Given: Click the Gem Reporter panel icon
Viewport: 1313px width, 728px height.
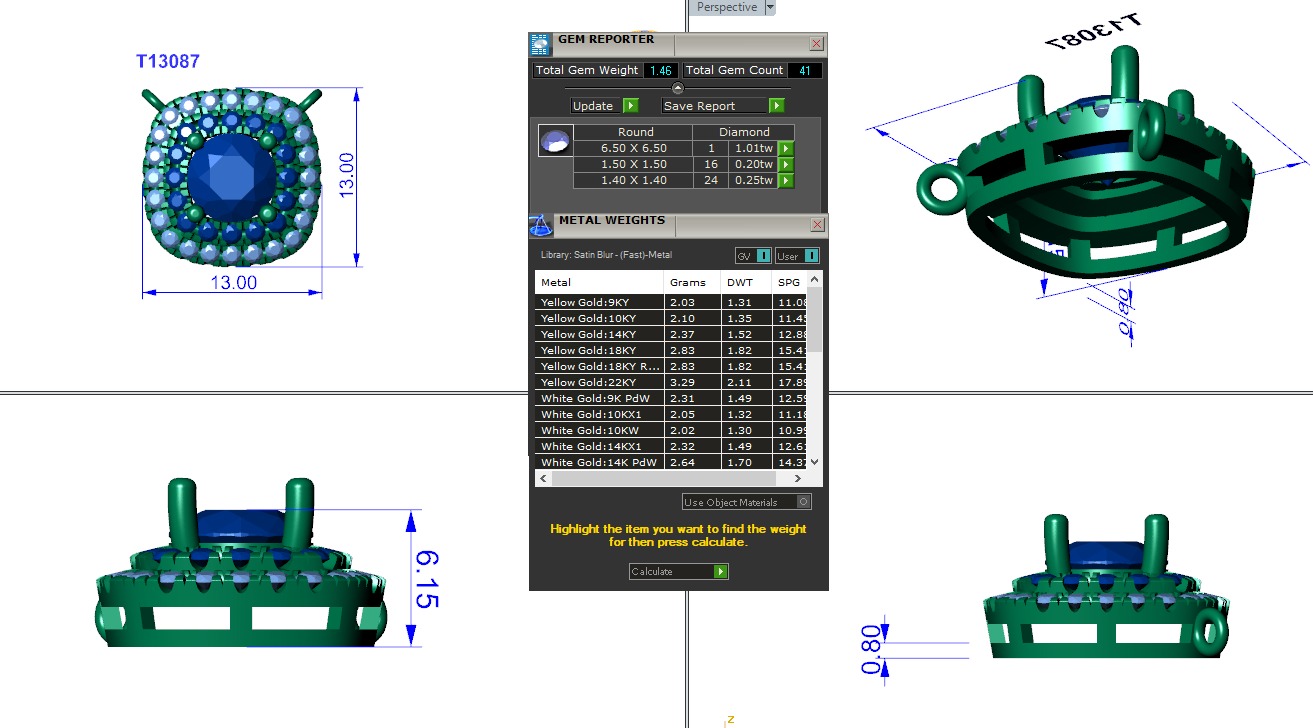Looking at the screenshot, I should (x=540, y=44).
